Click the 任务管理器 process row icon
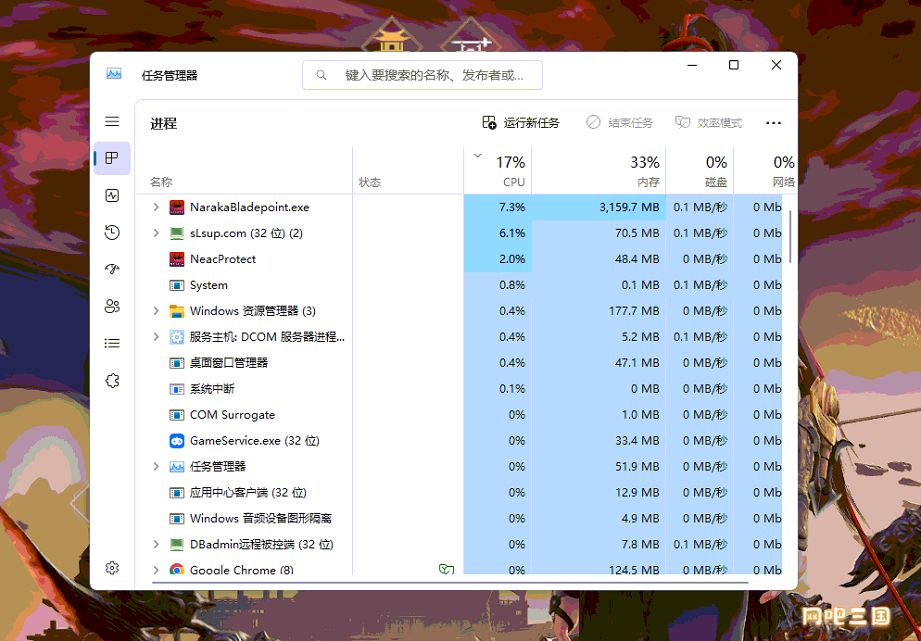 coord(177,467)
